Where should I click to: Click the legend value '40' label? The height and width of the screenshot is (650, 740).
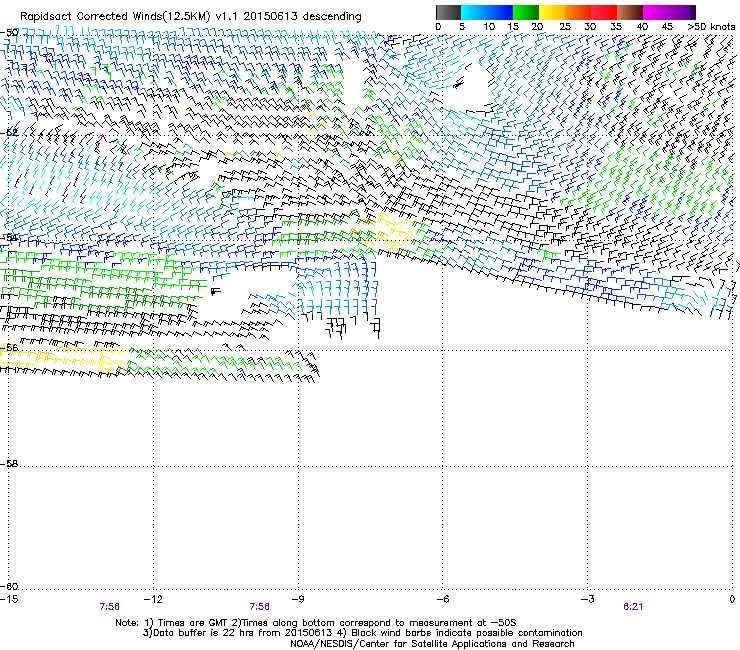(642, 27)
